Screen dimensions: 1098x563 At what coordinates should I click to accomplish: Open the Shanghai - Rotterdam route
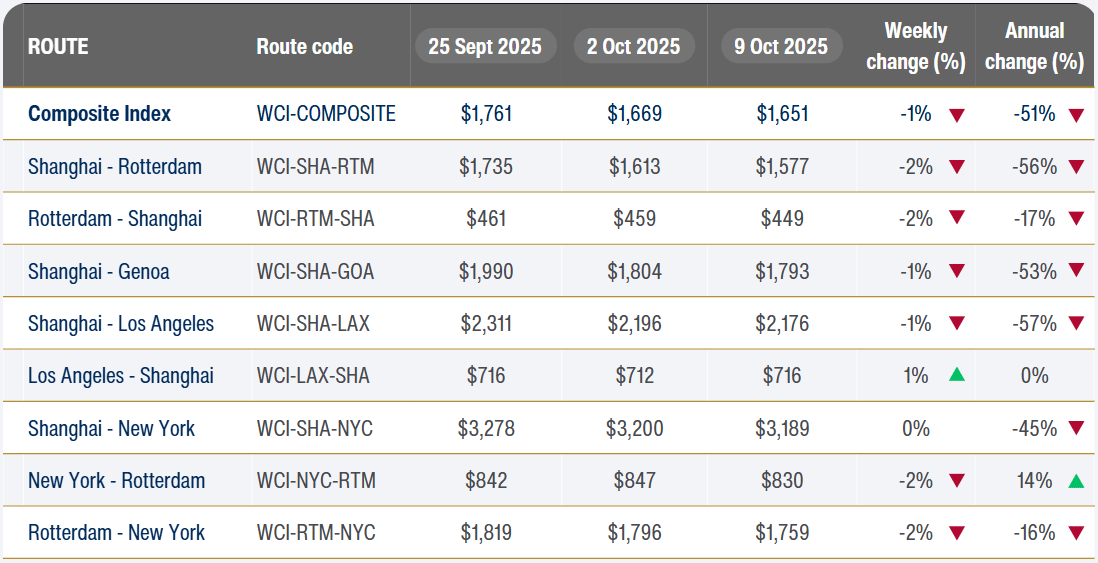tap(114, 166)
